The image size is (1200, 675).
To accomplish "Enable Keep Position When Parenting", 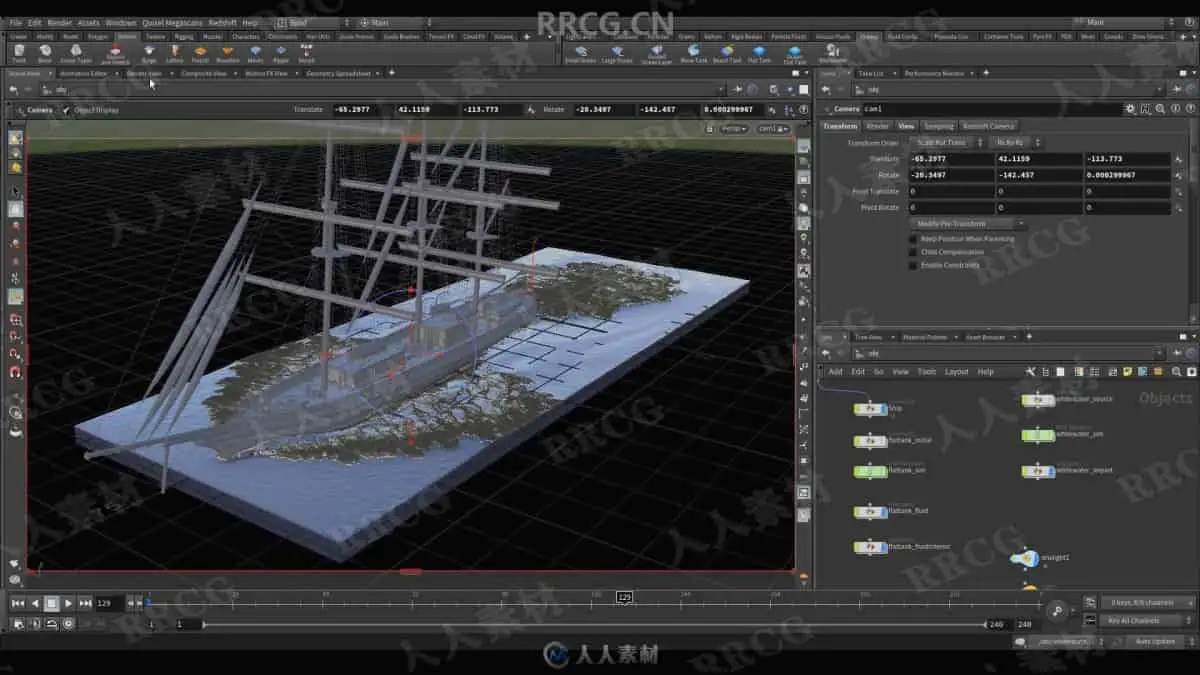I will point(913,239).
